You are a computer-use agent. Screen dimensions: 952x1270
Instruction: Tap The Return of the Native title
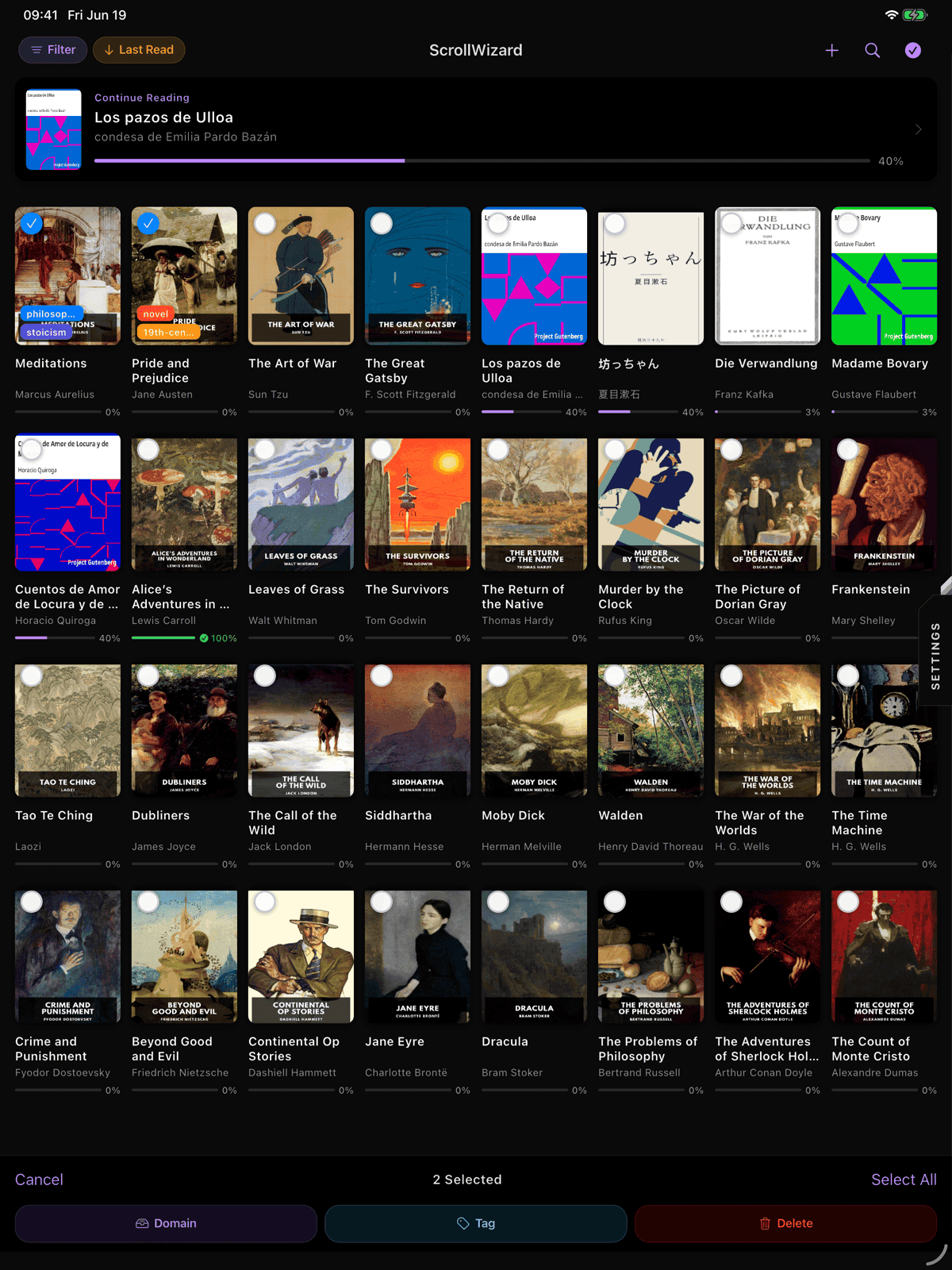[x=523, y=597]
